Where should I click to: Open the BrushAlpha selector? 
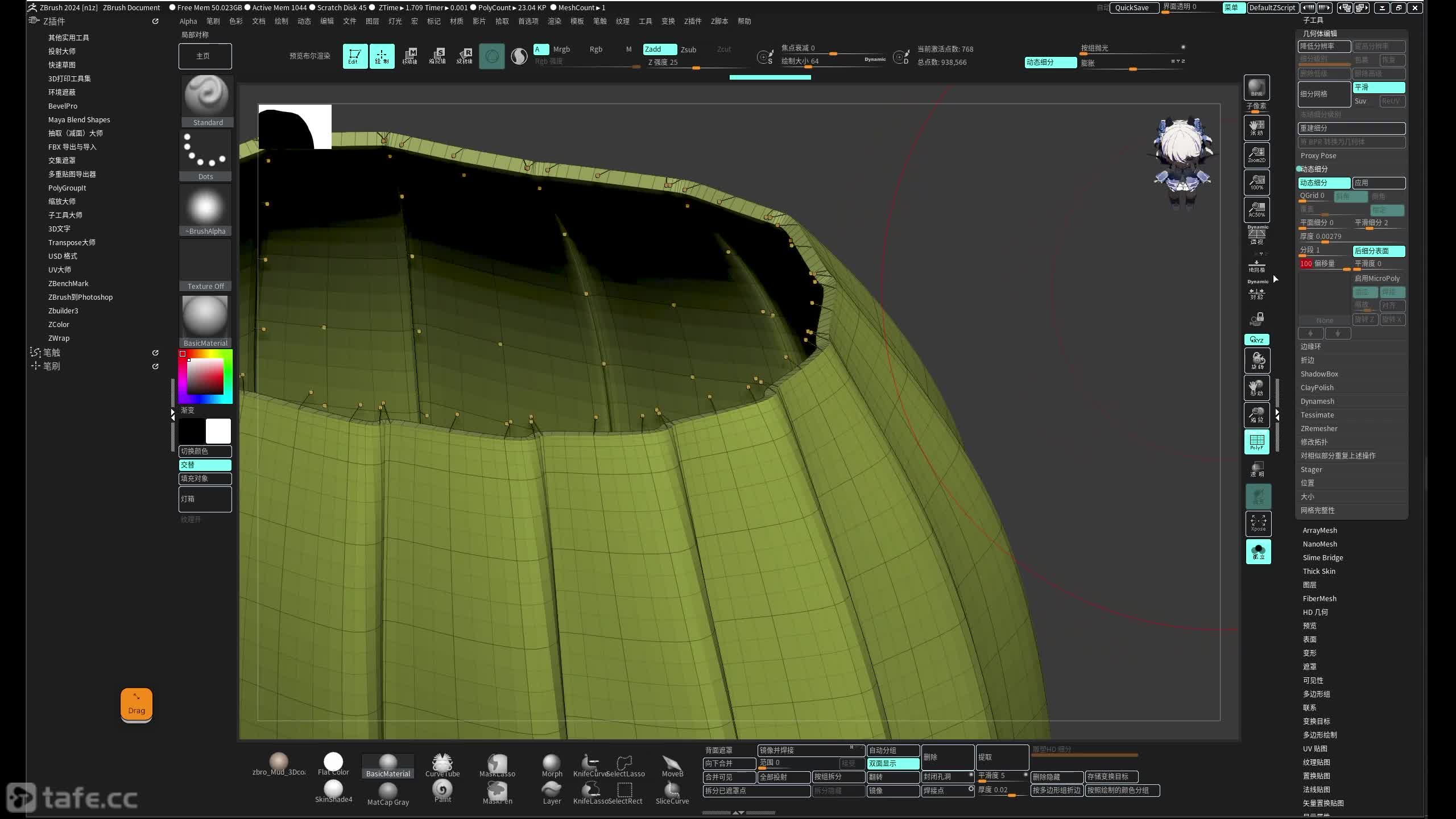[x=205, y=210]
